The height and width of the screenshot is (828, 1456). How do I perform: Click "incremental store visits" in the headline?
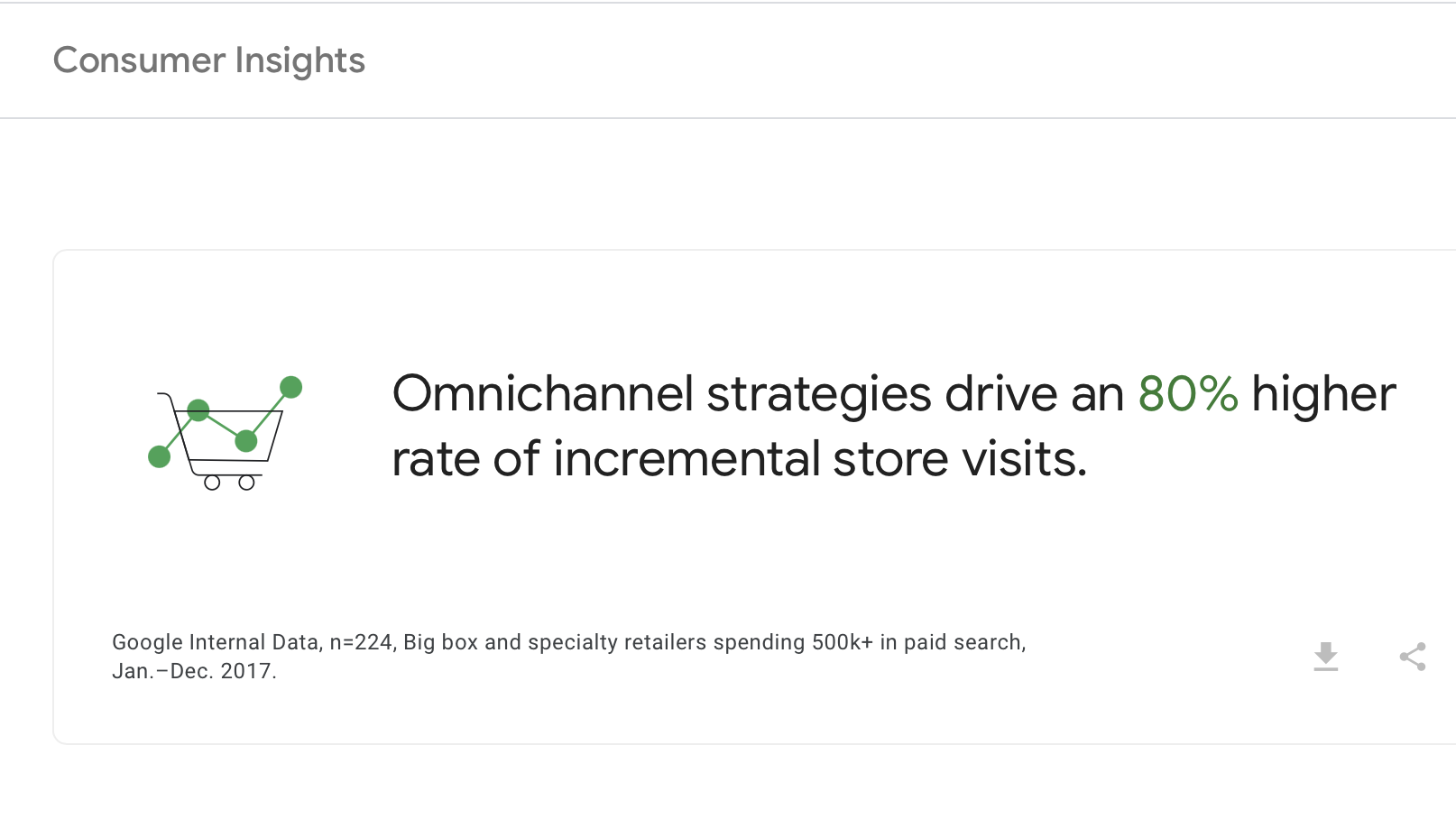point(819,459)
